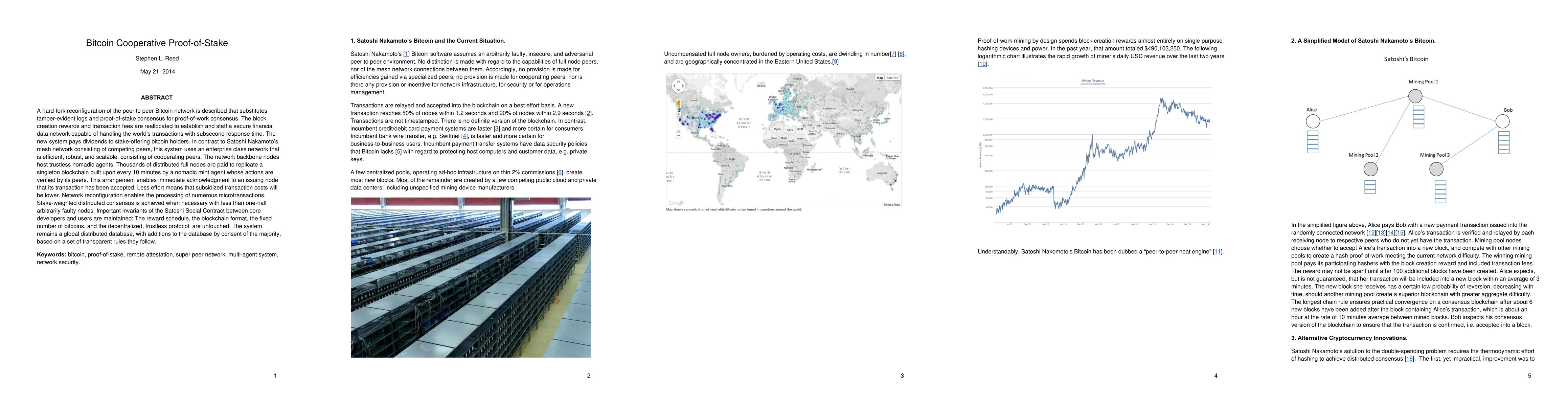Click the Miners Revenue chart title
Viewport: 1568px width, 406px height.
[1093, 80]
